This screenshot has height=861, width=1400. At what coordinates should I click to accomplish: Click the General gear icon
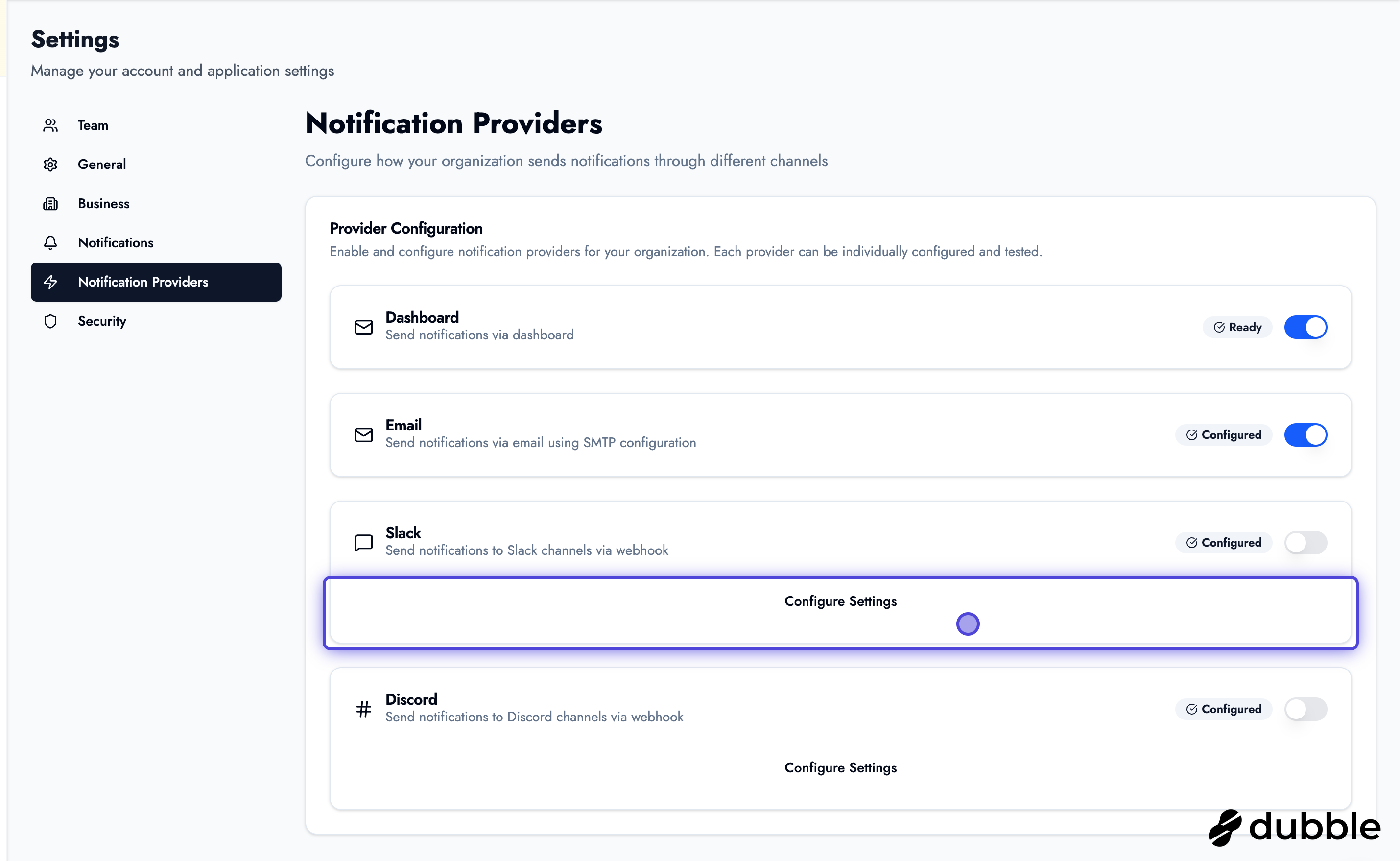tap(50, 164)
